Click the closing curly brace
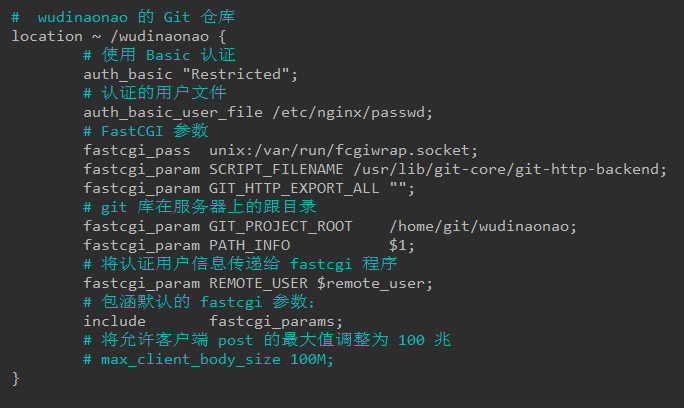 pos(15,378)
